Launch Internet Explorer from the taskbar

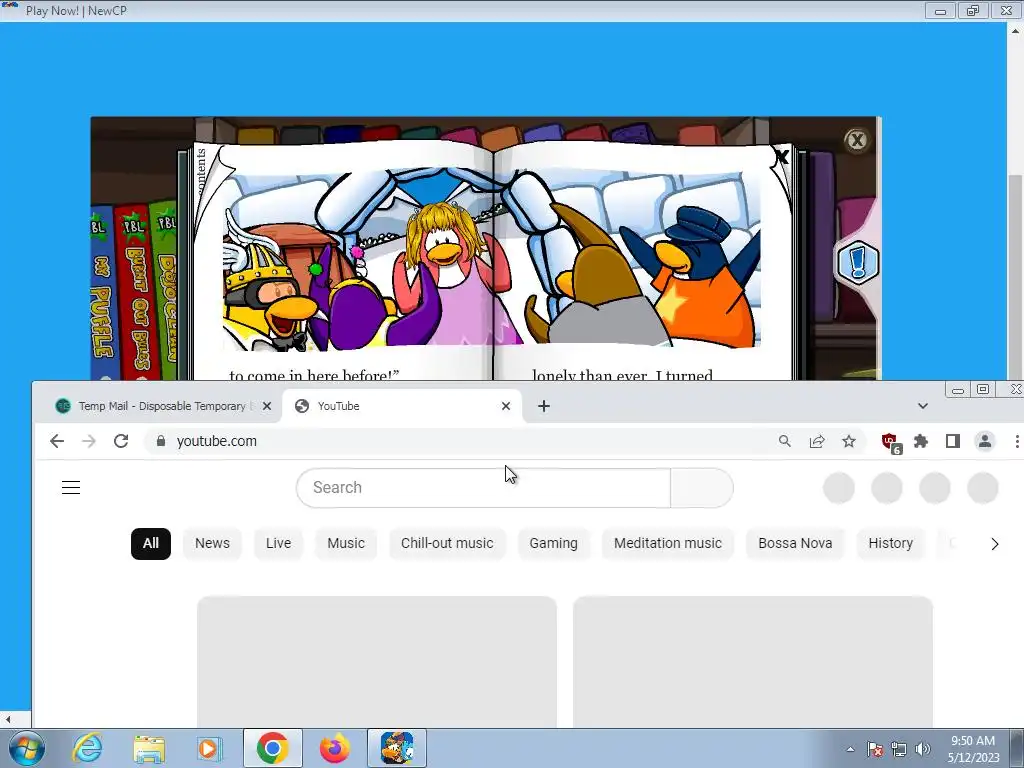tap(87, 748)
